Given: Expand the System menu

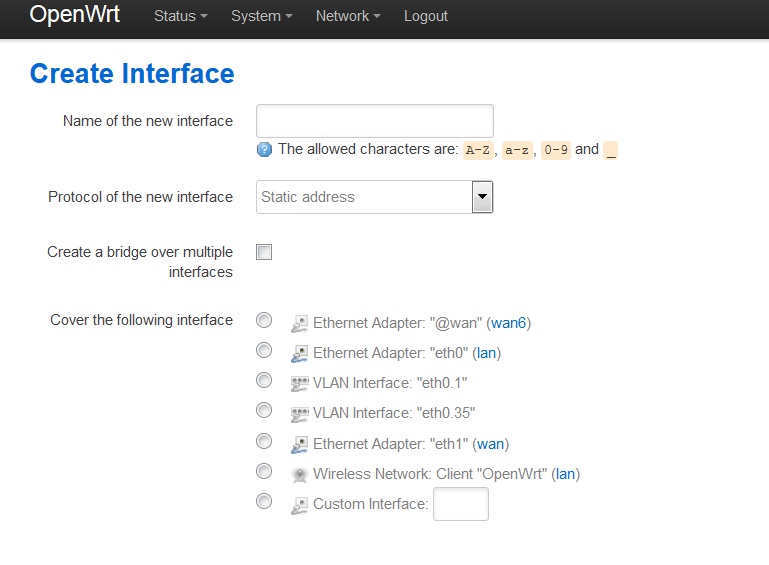Looking at the screenshot, I should point(262,16).
